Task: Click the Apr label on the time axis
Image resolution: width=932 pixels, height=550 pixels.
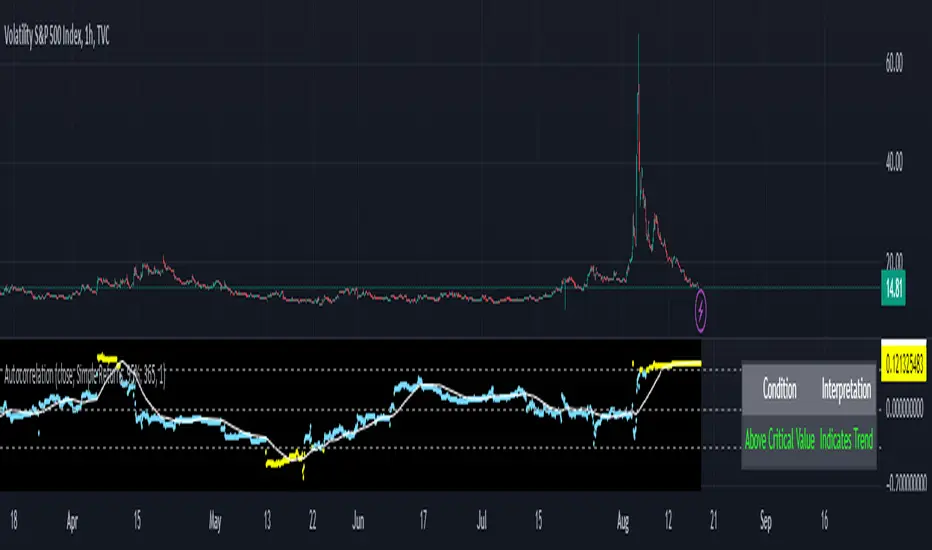Action: (x=72, y=522)
